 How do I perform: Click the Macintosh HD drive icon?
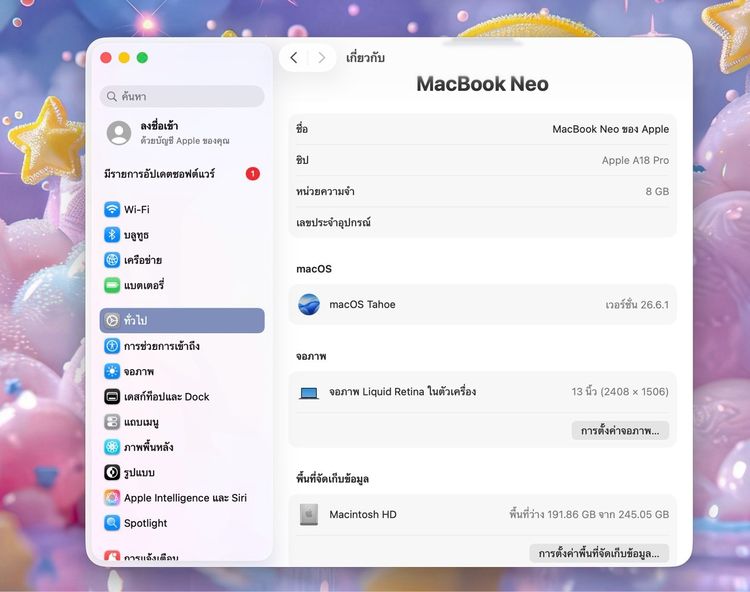309,515
